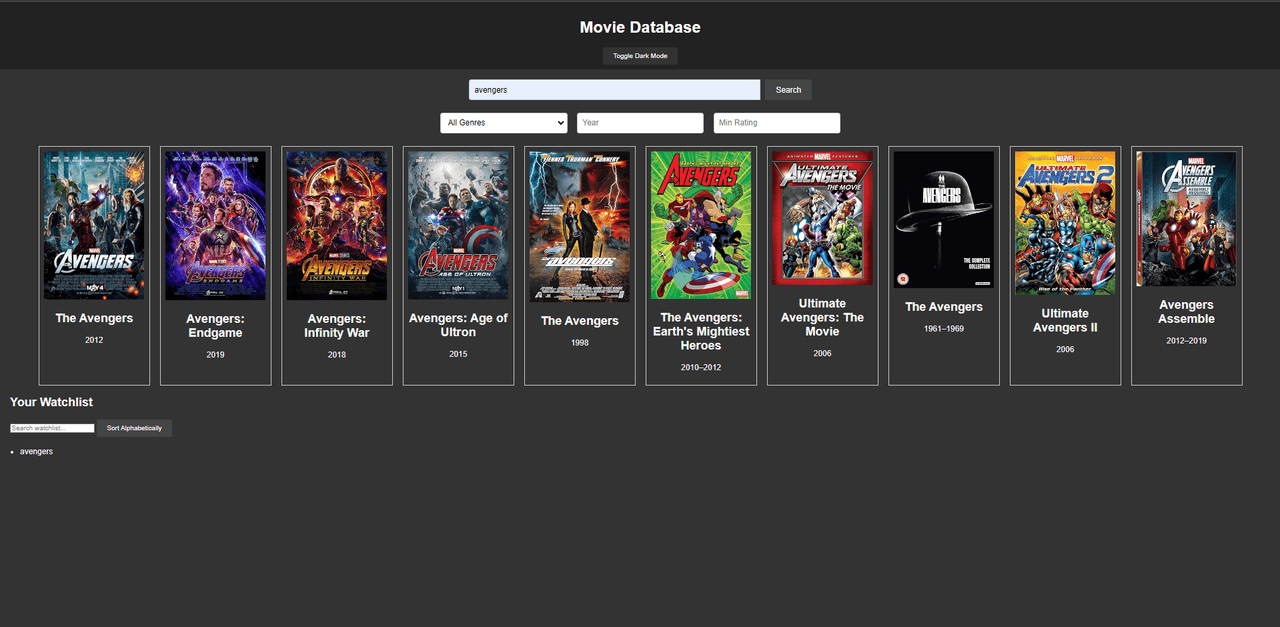Image resolution: width=1280 pixels, height=627 pixels.
Task: Select the Avengers: Infinity War poster
Action: click(x=337, y=225)
